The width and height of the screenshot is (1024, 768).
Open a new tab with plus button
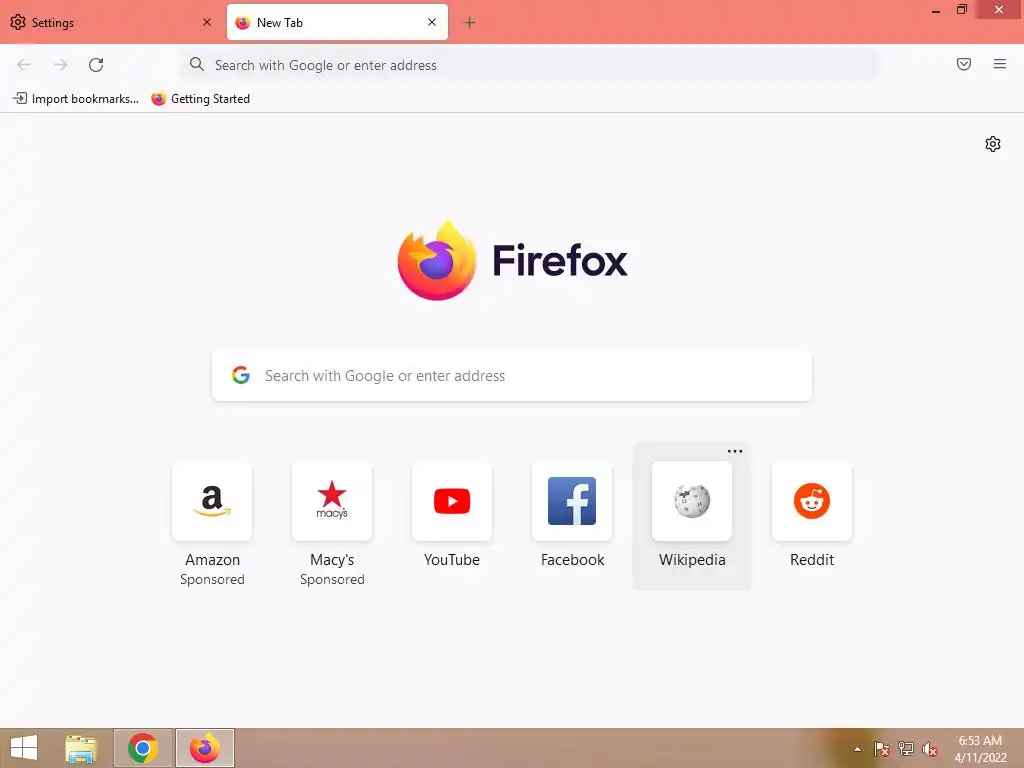pyautogui.click(x=469, y=23)
